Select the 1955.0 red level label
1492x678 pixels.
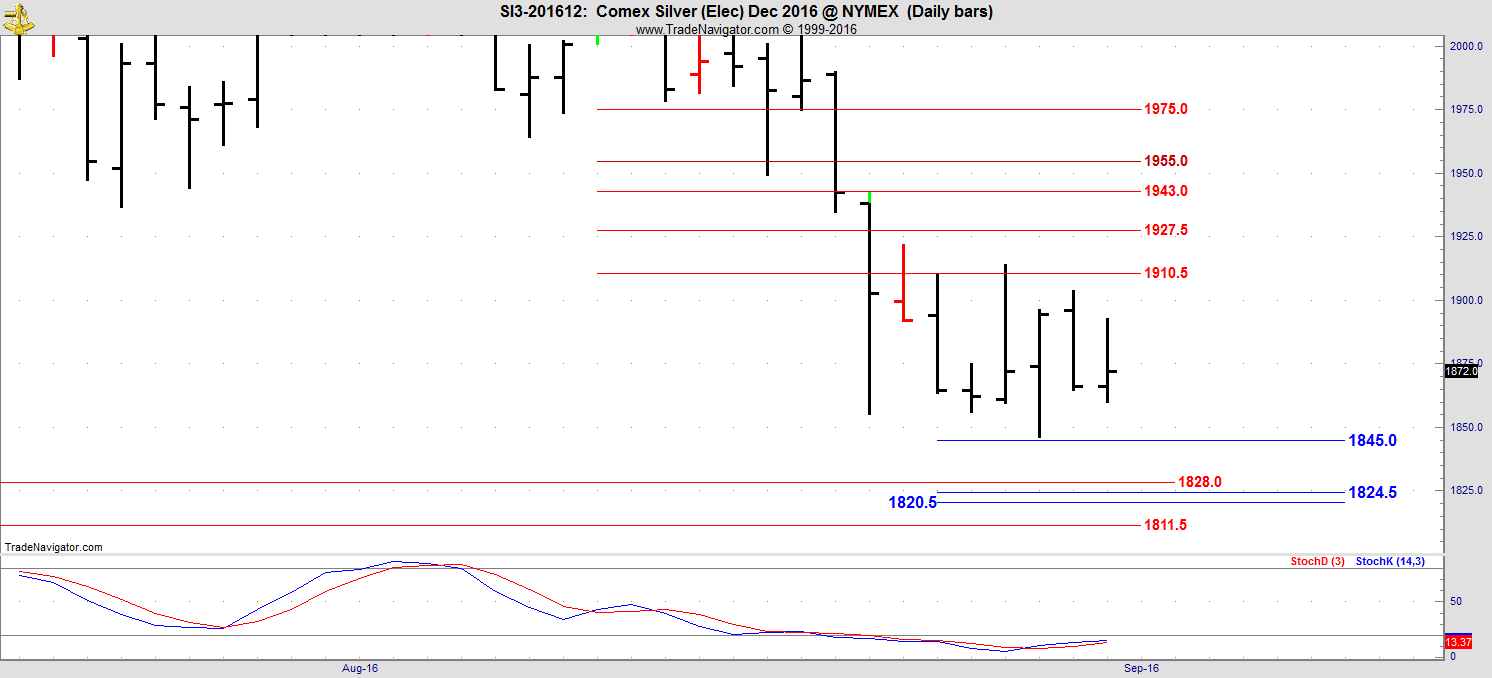pos(1165,161)
